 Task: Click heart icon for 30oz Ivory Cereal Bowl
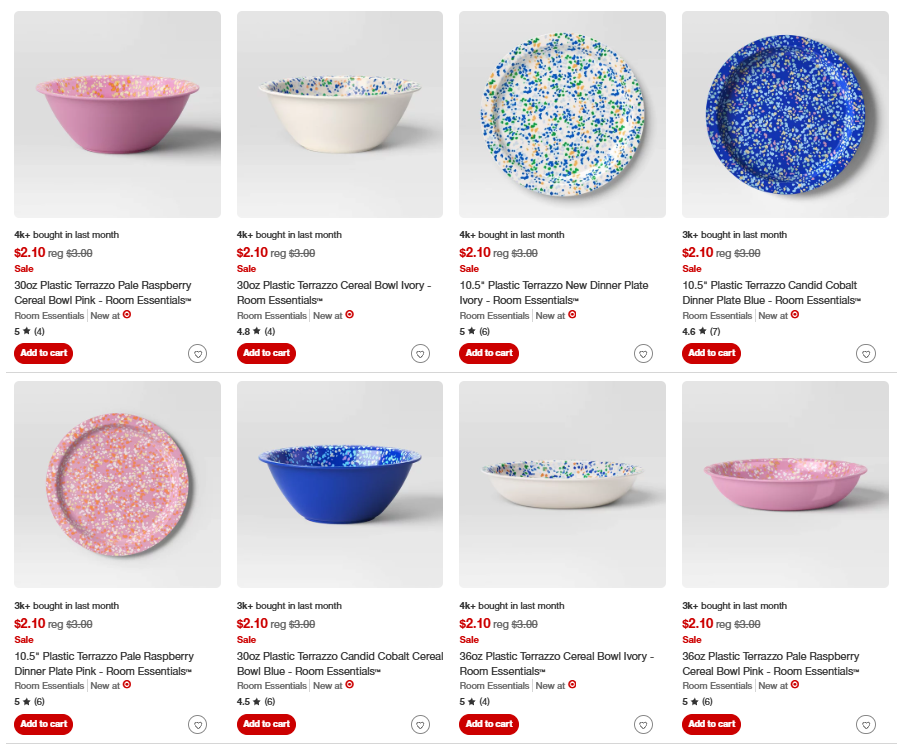click(x=420, y=353)
